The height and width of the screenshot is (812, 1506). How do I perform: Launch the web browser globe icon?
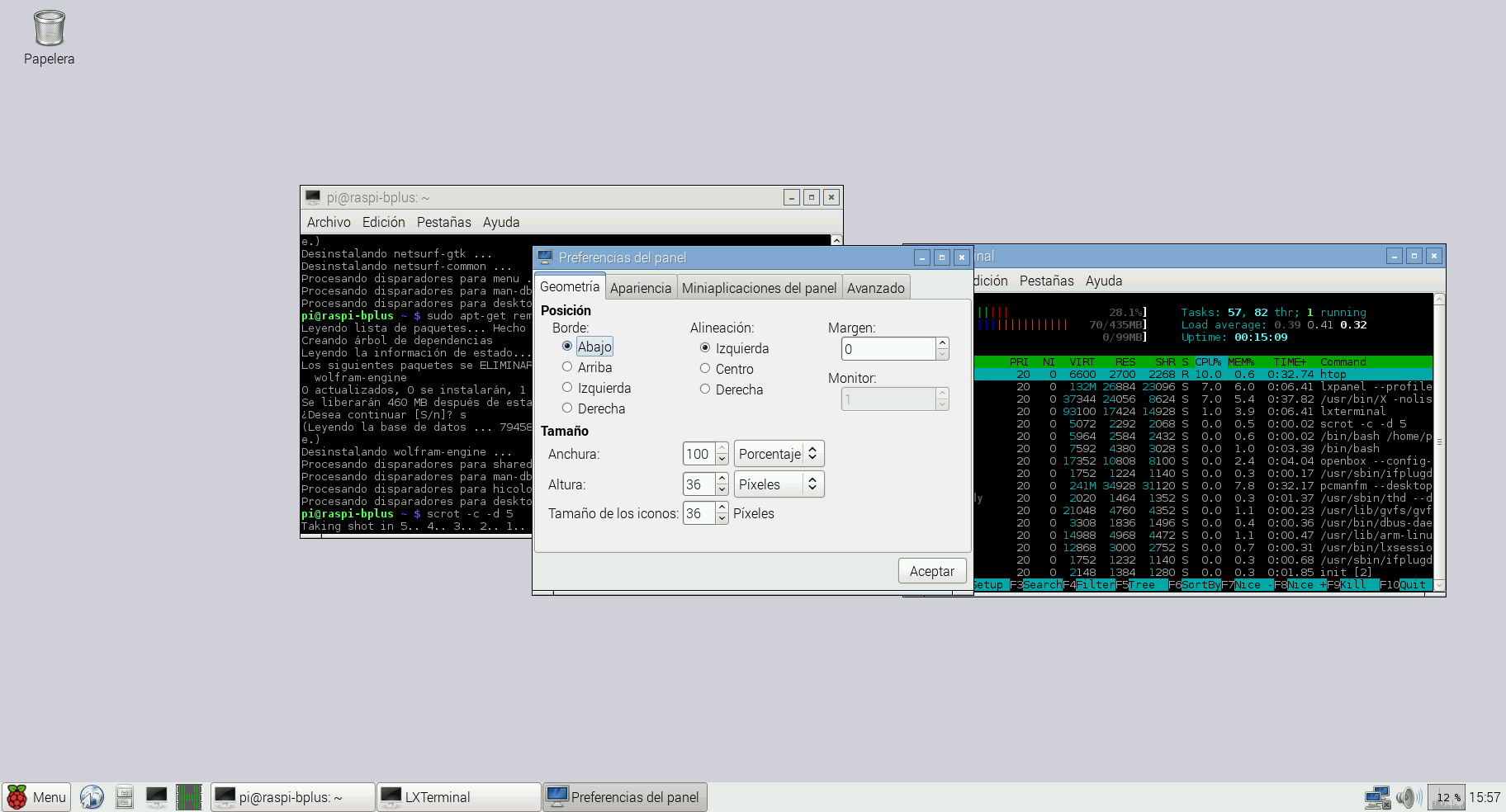tap(92, 797)
